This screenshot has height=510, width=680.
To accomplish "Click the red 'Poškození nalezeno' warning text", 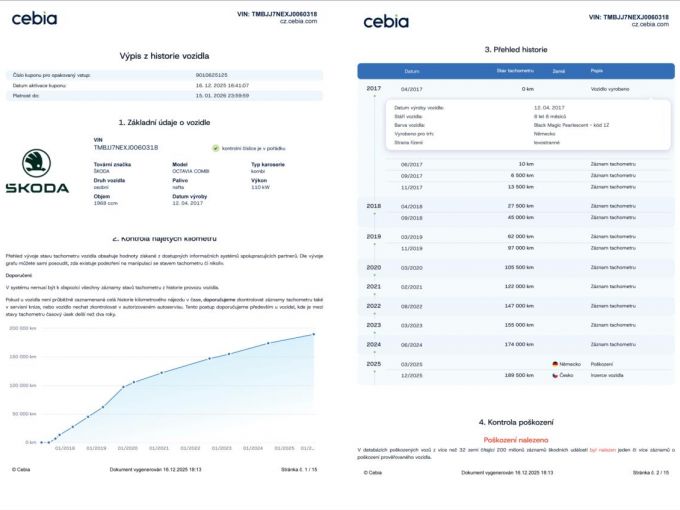I will point(514,439).
